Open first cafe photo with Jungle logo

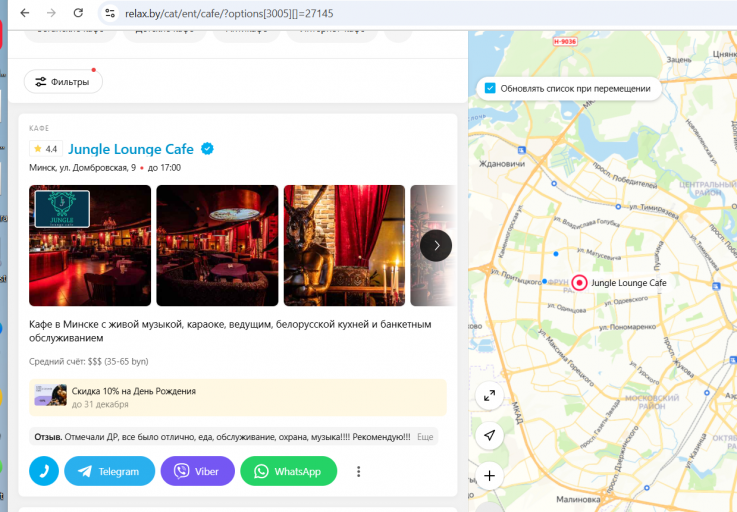click(x=90, y=245)
